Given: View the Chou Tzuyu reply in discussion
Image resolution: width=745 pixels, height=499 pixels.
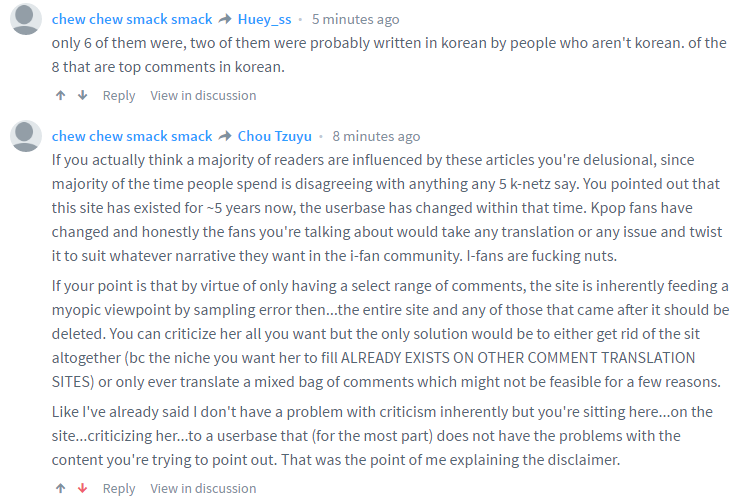Looking at the screenshot, I should pos(203,489).
